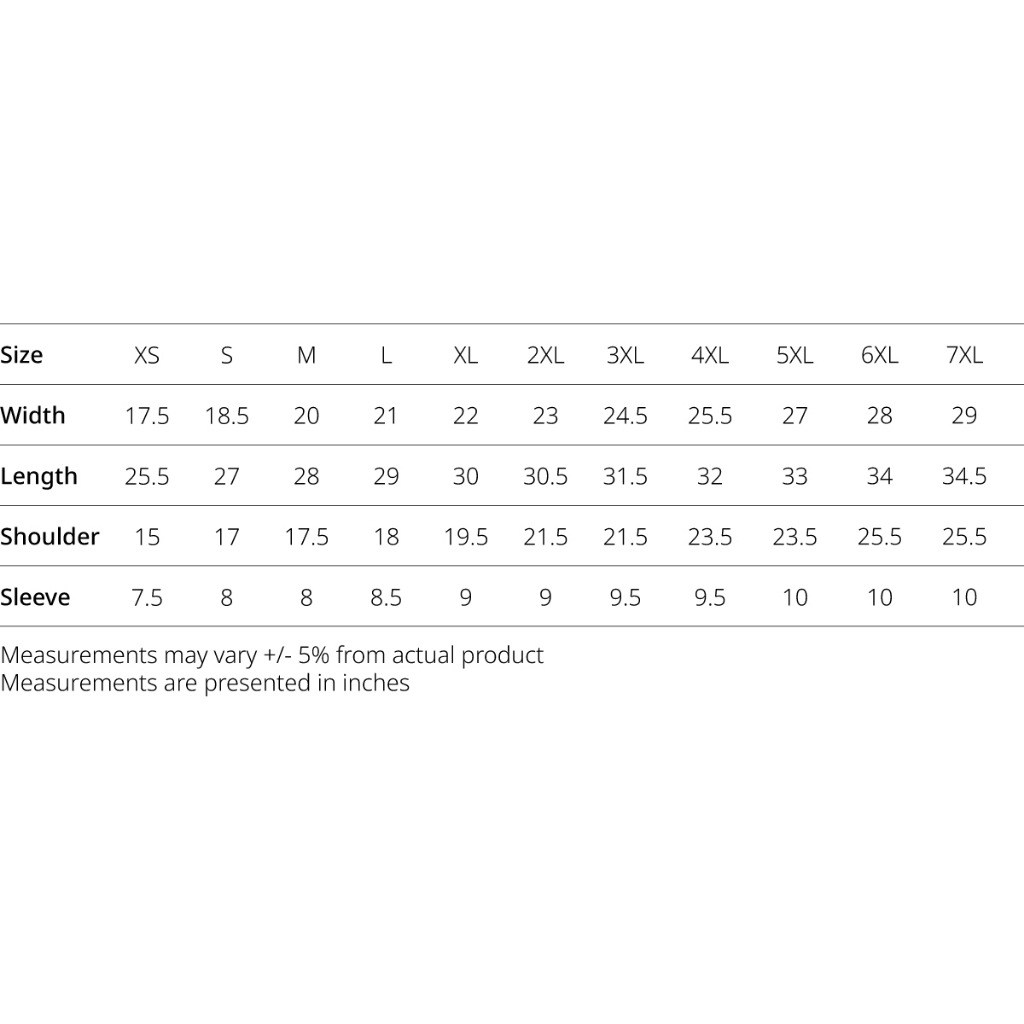
Task: Select the Length row label
Action: [x=39, y=476]
